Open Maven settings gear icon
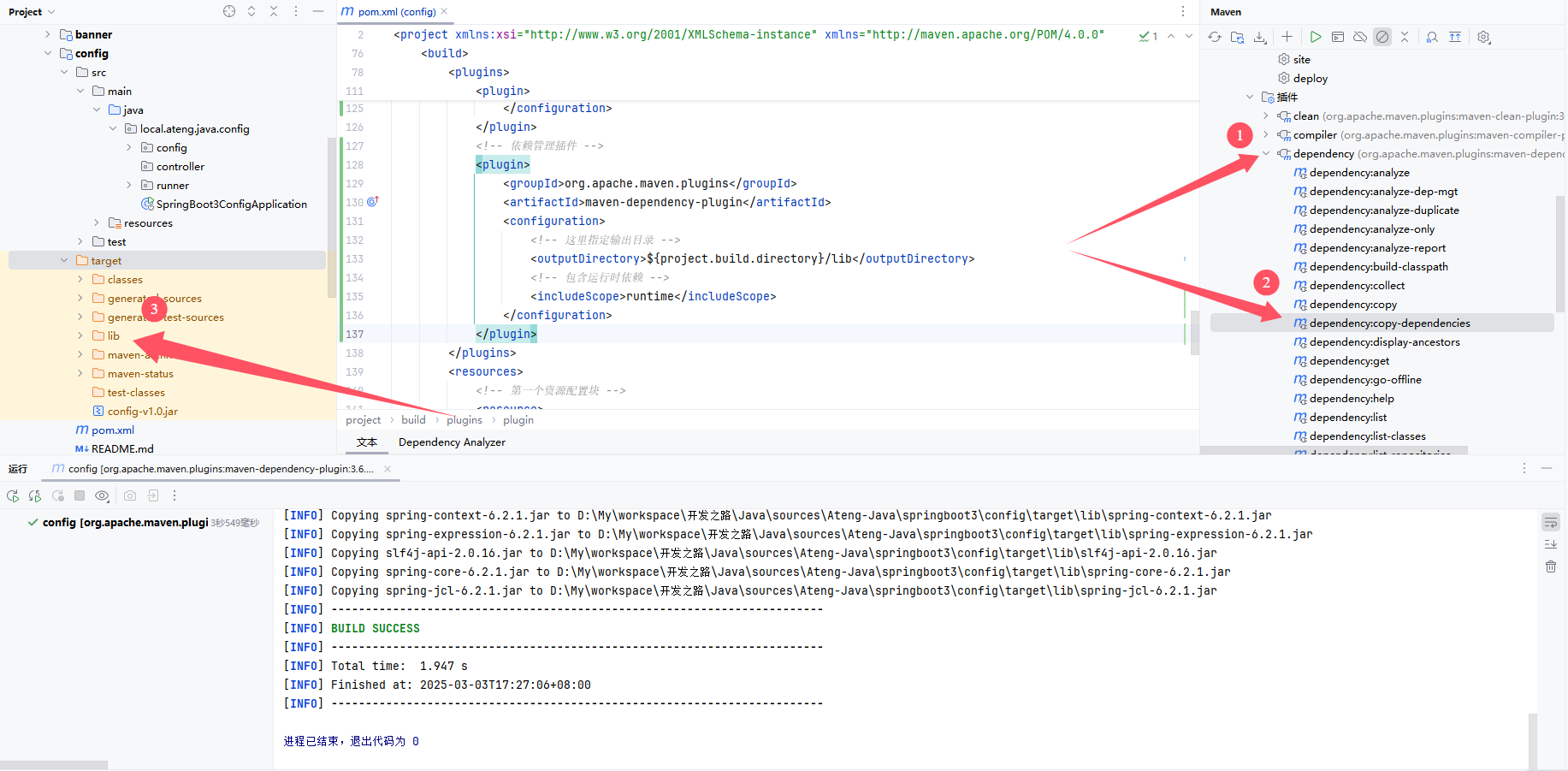Image resolution: width=1568 pixels, height=771 pixels. point(1484,37)
